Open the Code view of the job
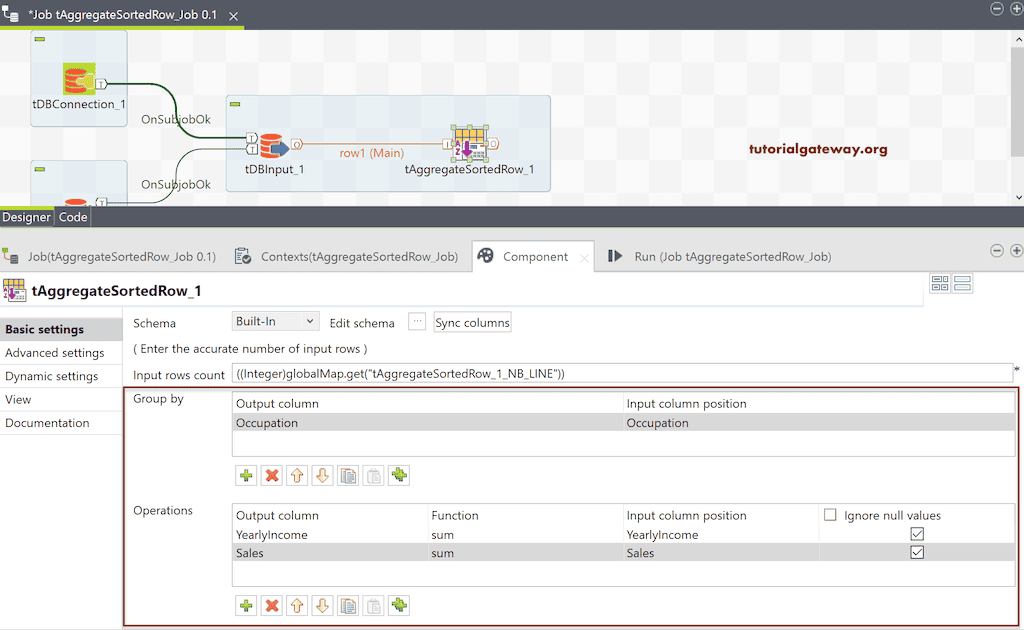The image size is (1024, 630). click(x=72, y=216)
